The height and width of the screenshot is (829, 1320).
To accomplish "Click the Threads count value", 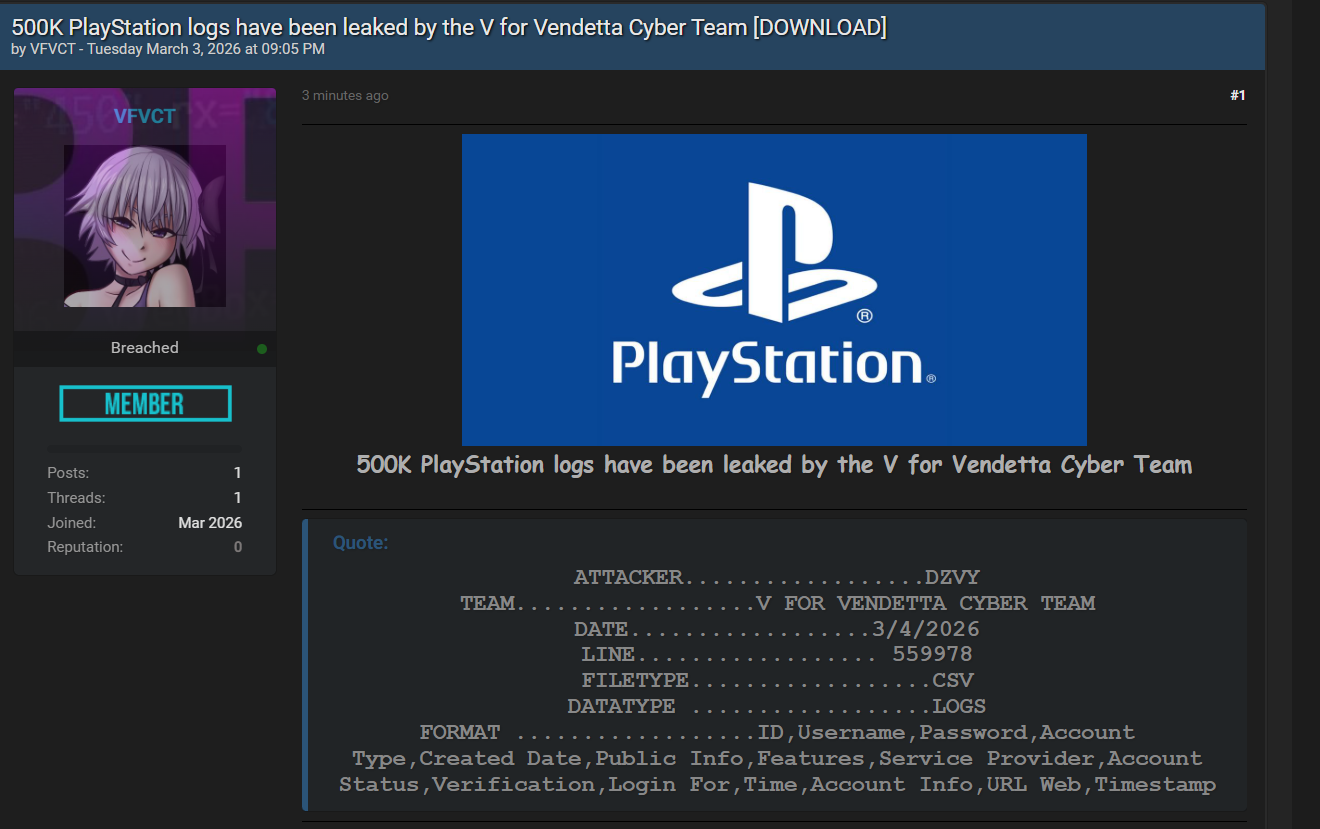I will click(237, 498).
